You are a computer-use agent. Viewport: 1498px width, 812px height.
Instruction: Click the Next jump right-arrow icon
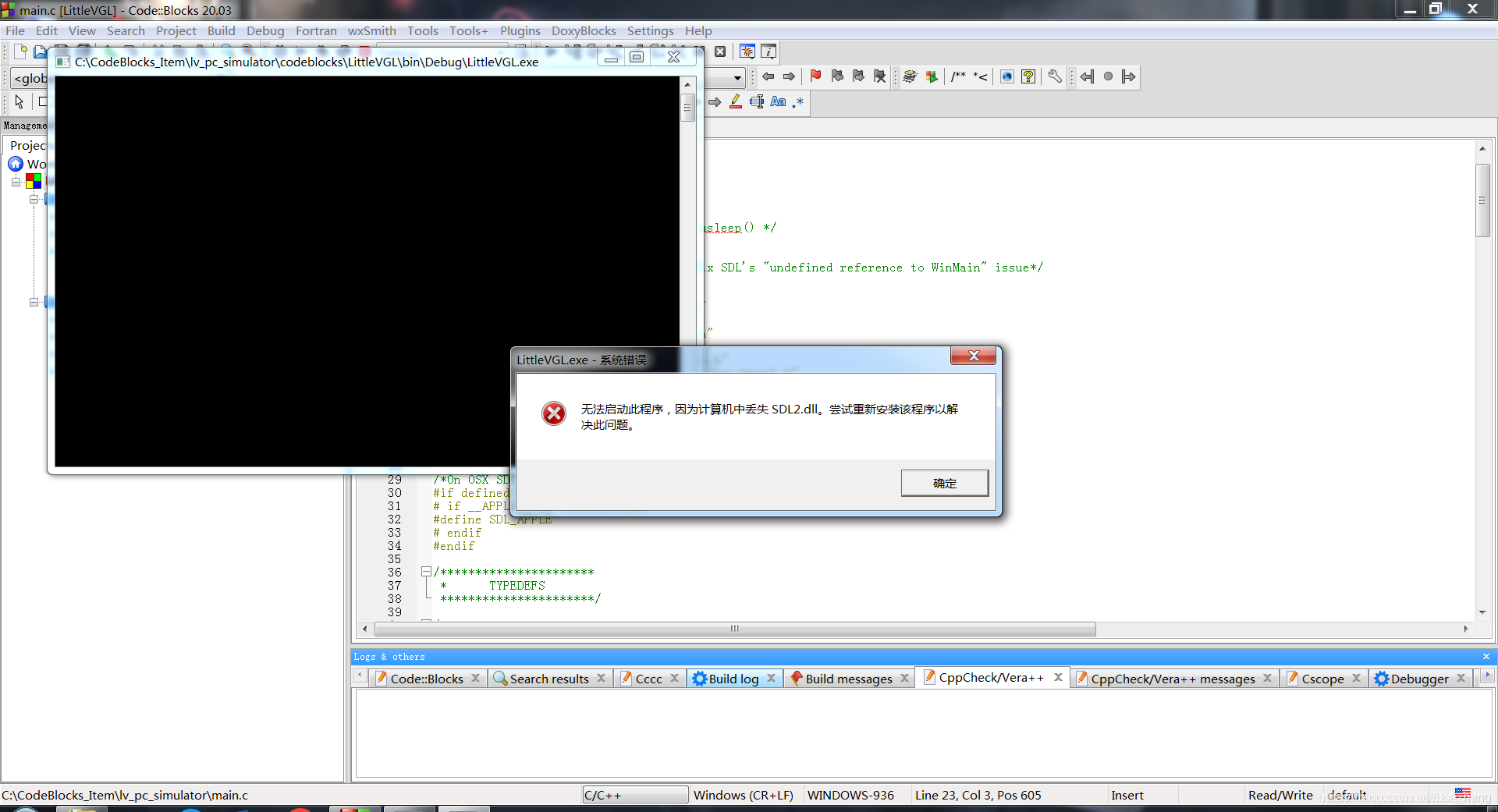coord(1128,76)
